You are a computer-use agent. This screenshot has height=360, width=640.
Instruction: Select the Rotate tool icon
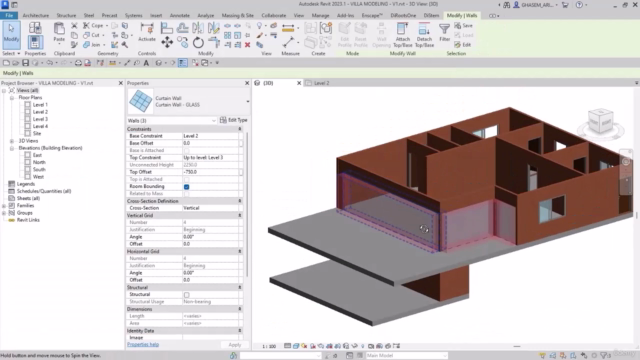198,42
